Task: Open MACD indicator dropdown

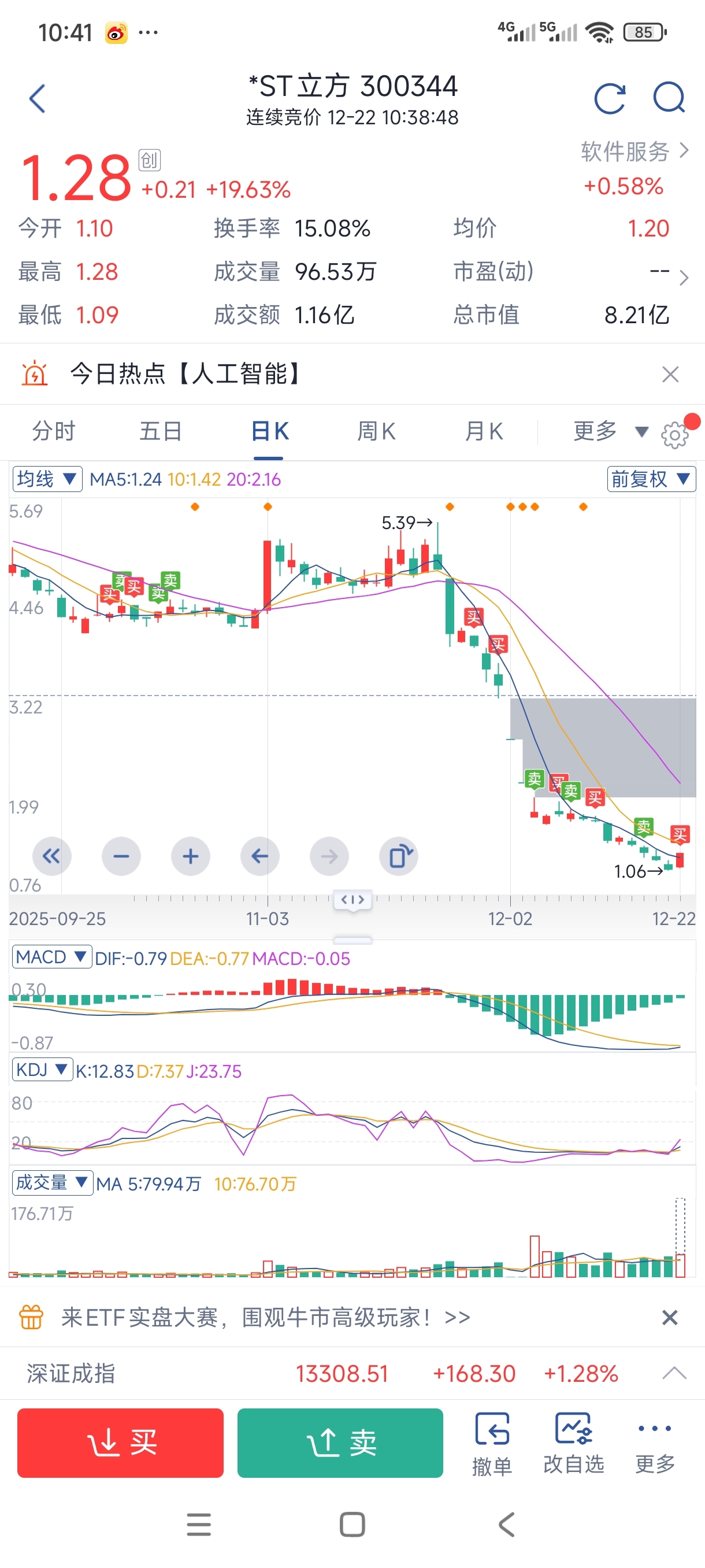Action: tap(51, 957)
